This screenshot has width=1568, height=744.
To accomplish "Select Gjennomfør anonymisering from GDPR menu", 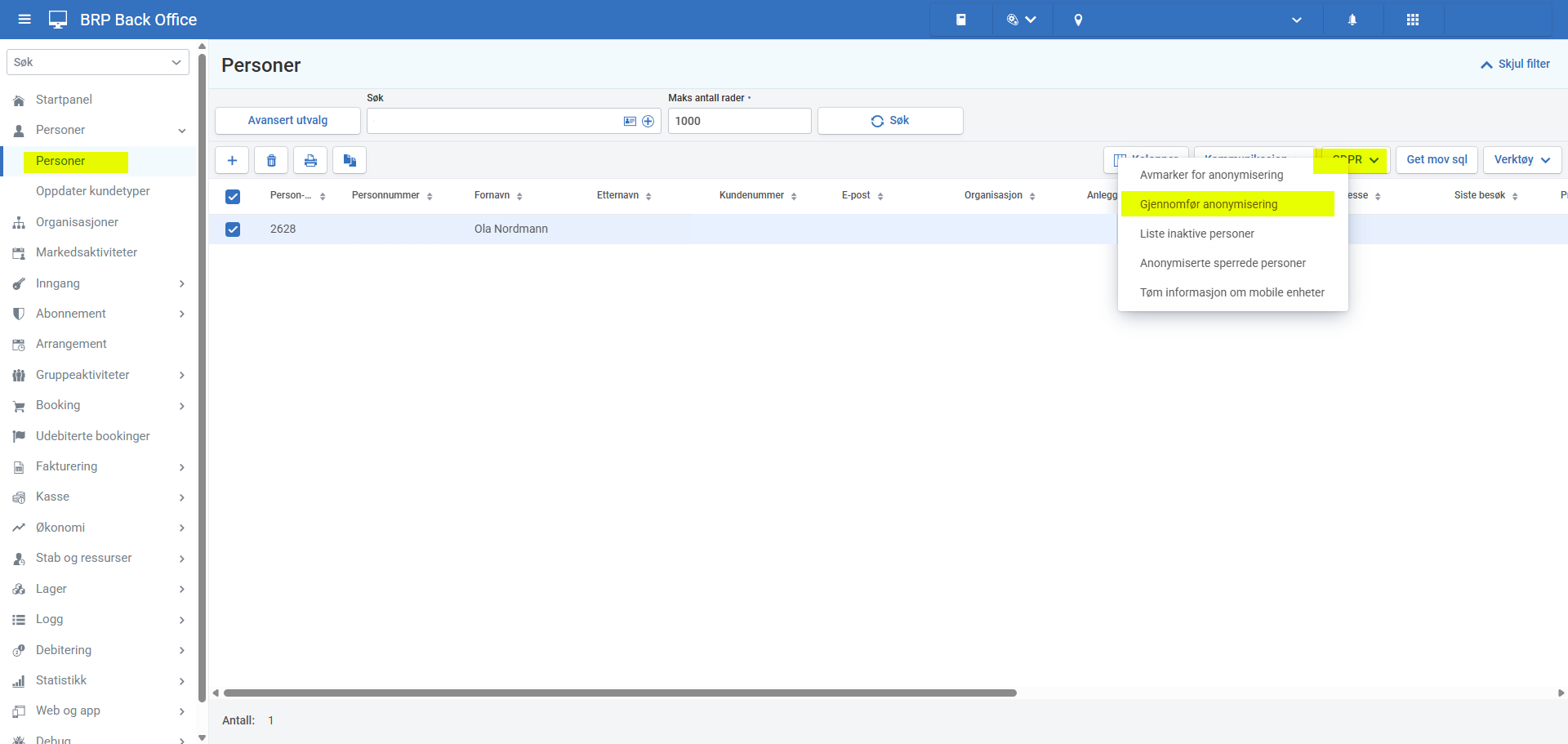I will point(1209,204).
